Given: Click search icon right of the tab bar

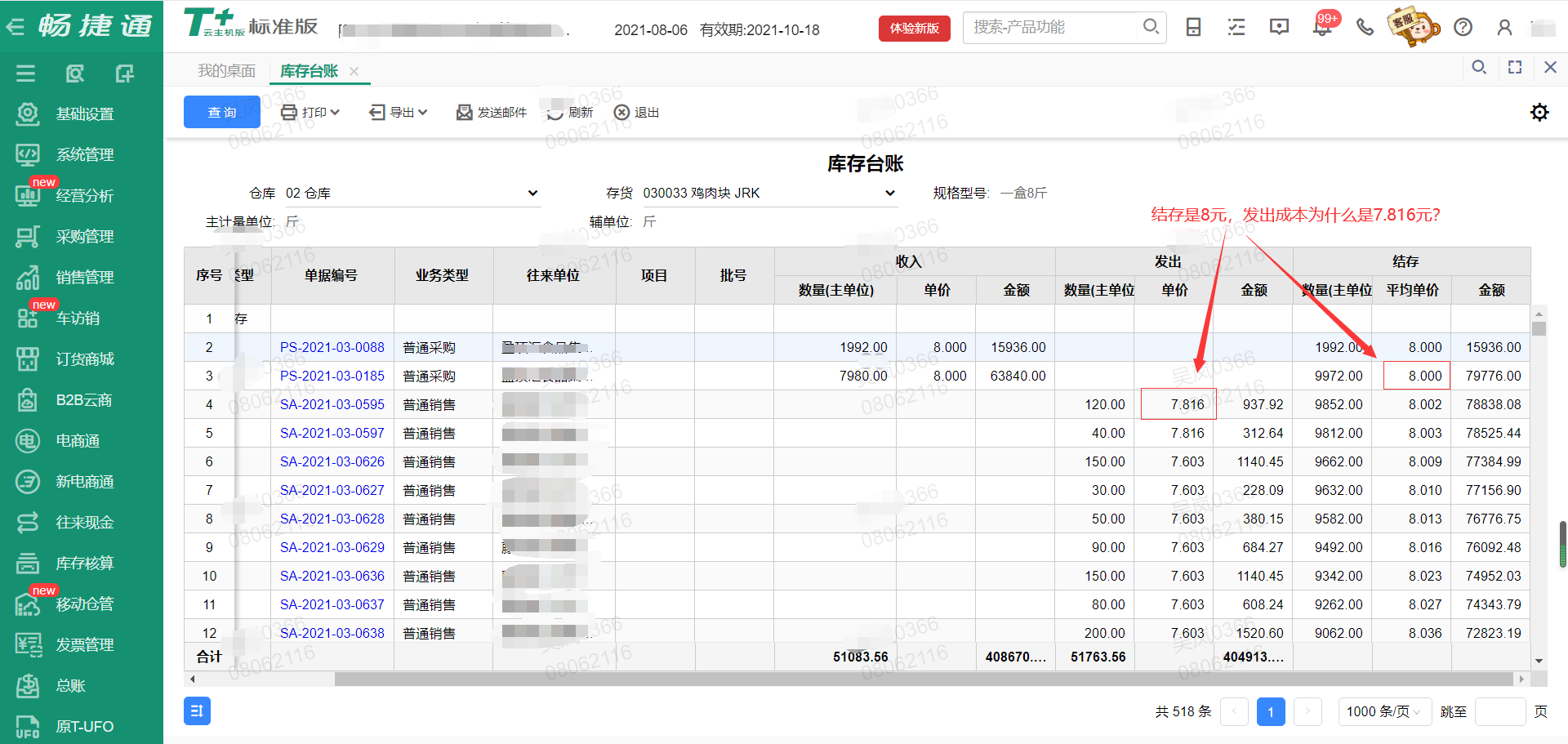Looking at the screenshot, I should 1479,67.
